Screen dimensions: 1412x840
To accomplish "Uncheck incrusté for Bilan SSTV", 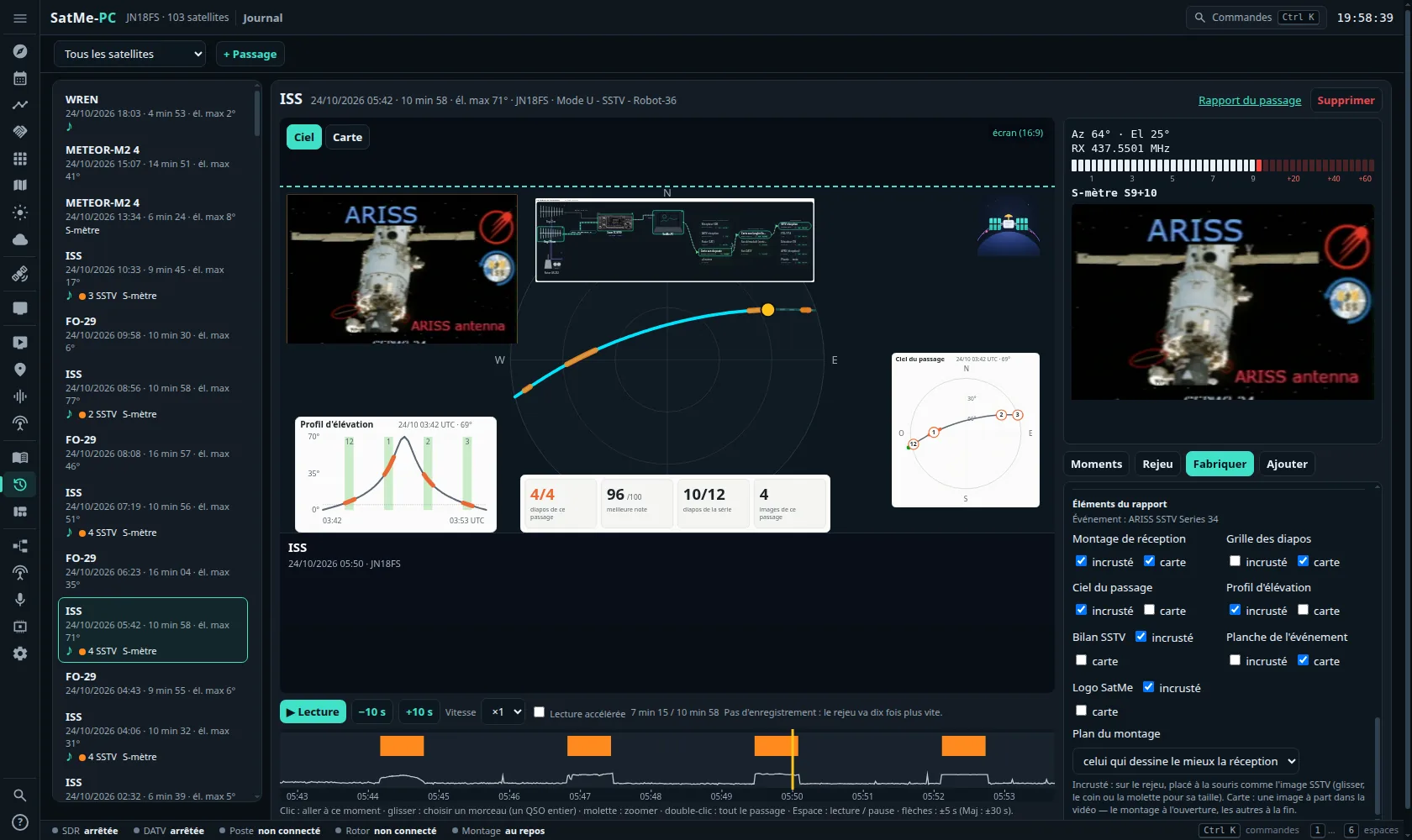I will [x=1141, y=637].
